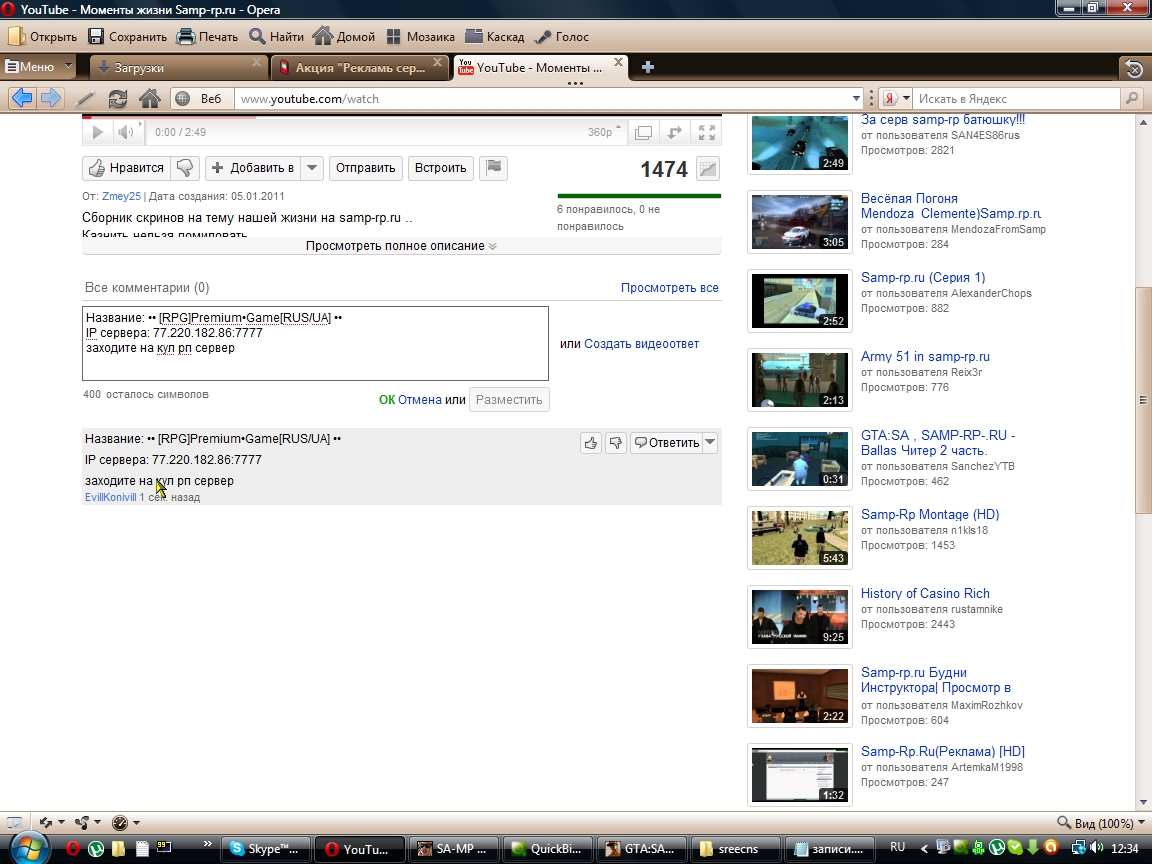Viewport: 1152px width, 864px height.
Task: Click the Voice microphone button
Action: [x=562, y=37]
